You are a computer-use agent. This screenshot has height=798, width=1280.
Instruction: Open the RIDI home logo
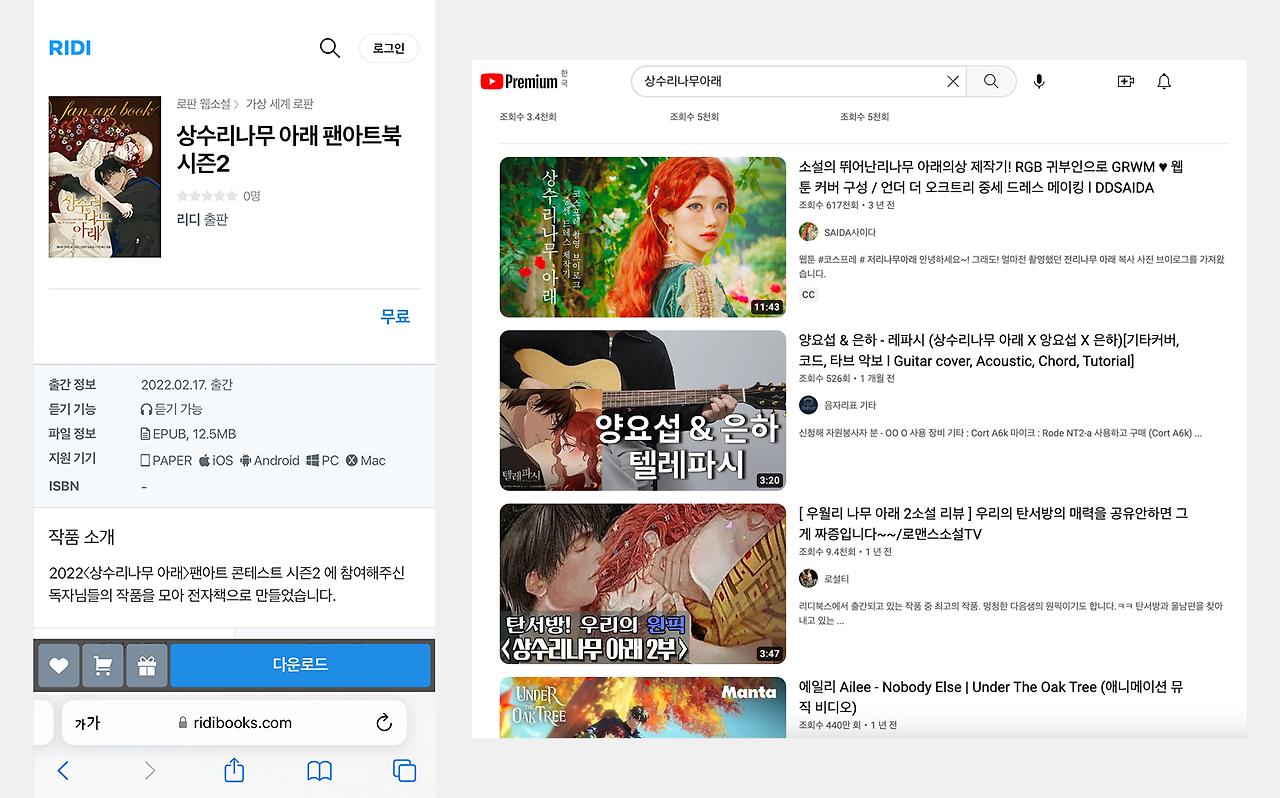(70, 48)
